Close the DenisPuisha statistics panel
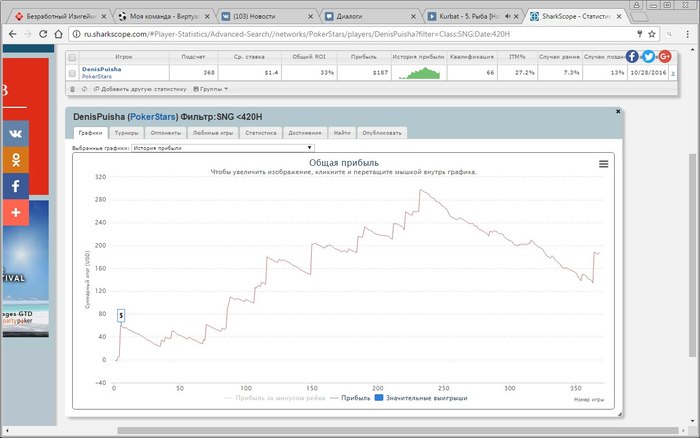Viewport: 700px width, 438px height. [x=618, y=112]
